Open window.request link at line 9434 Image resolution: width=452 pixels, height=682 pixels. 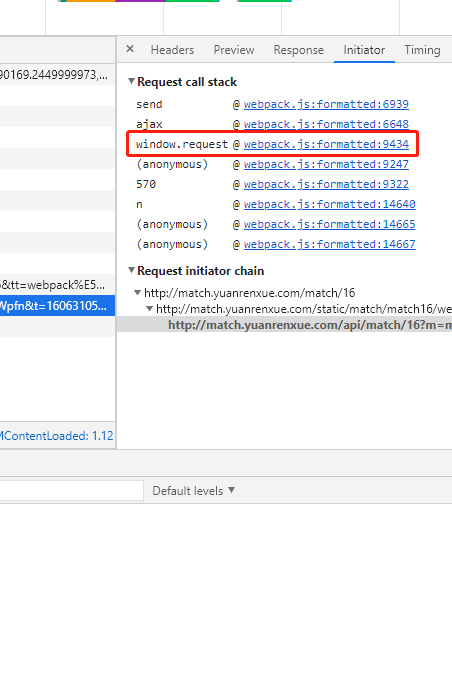point(326,144)
